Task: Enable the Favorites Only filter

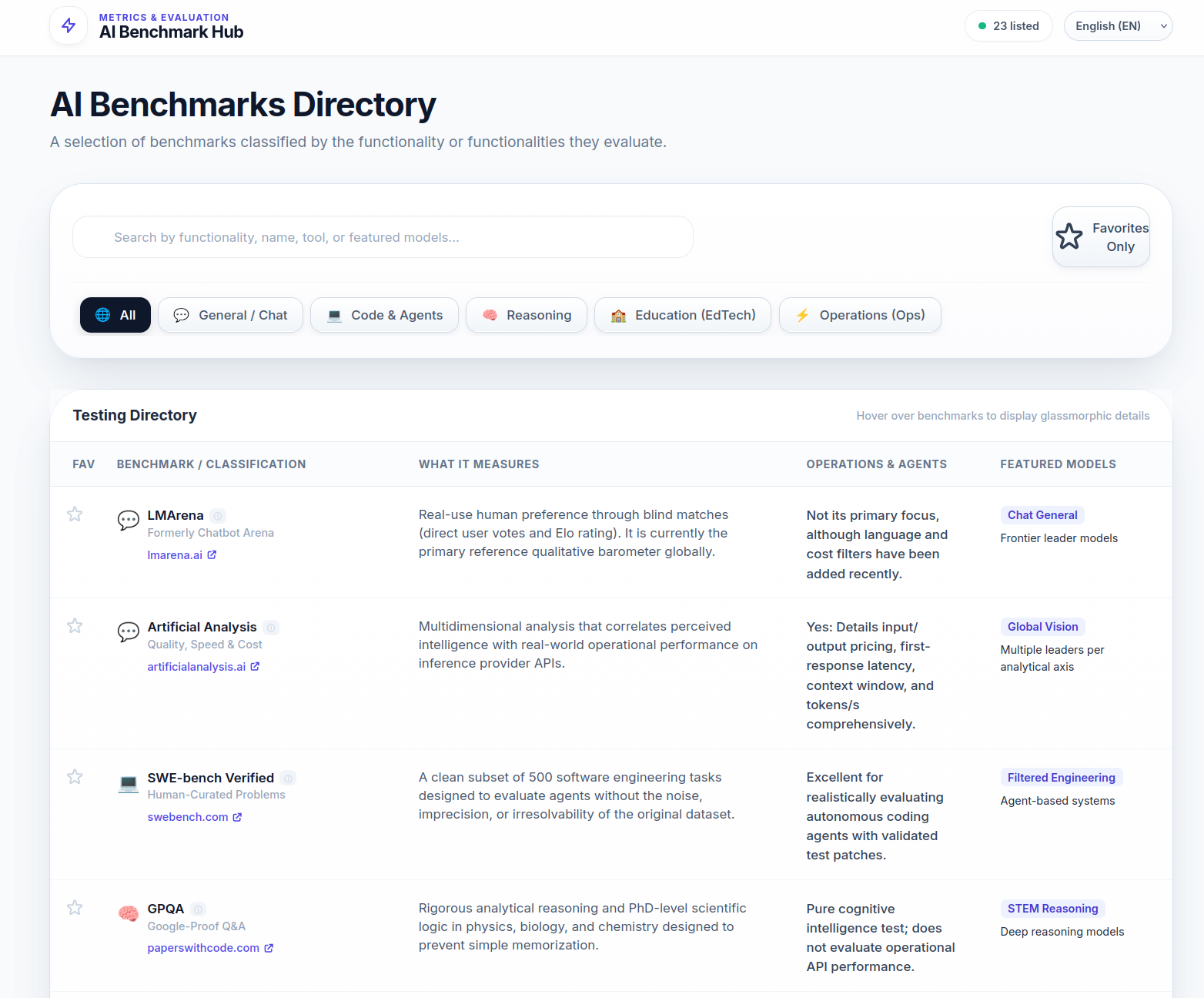Action: tap(1101, 237)
